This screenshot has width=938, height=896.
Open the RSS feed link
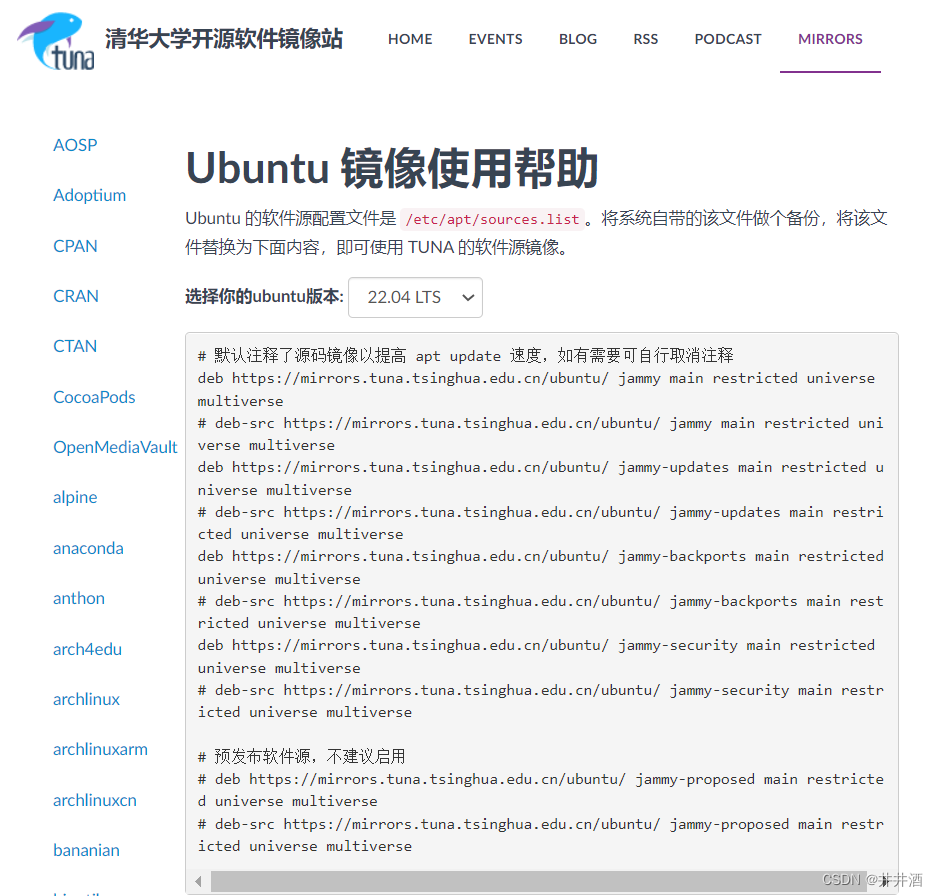[645, 39]
